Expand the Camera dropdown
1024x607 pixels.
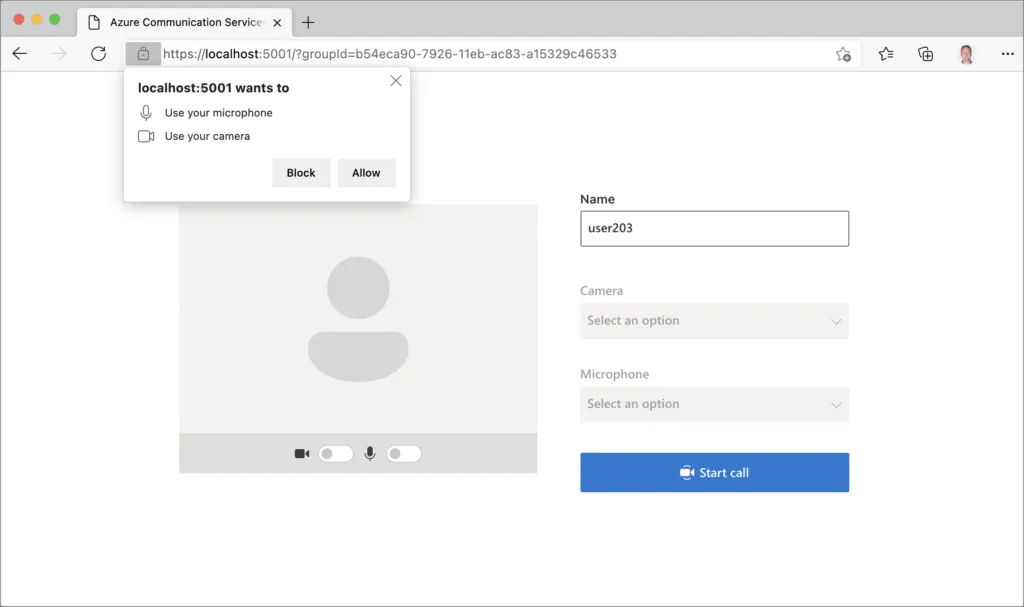(714, 321)
